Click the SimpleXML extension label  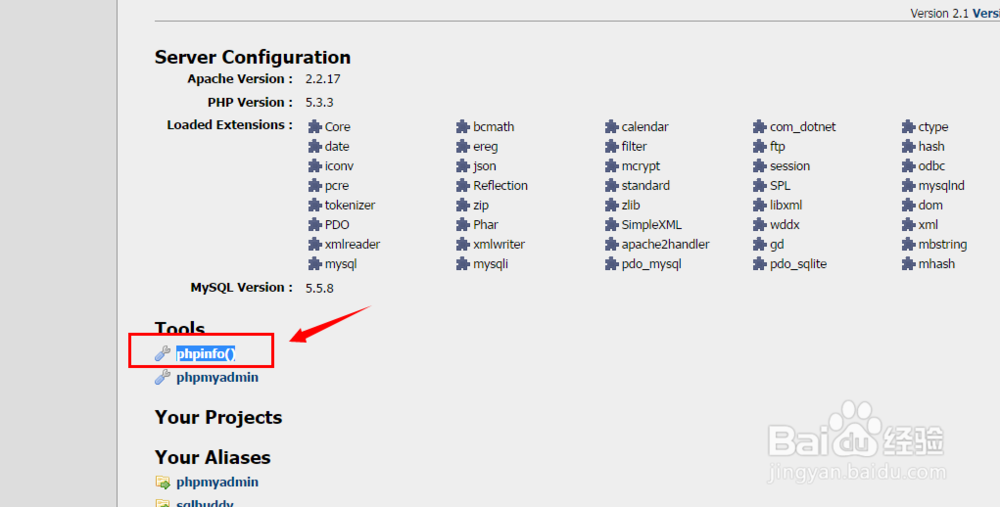tap(651, 225)
